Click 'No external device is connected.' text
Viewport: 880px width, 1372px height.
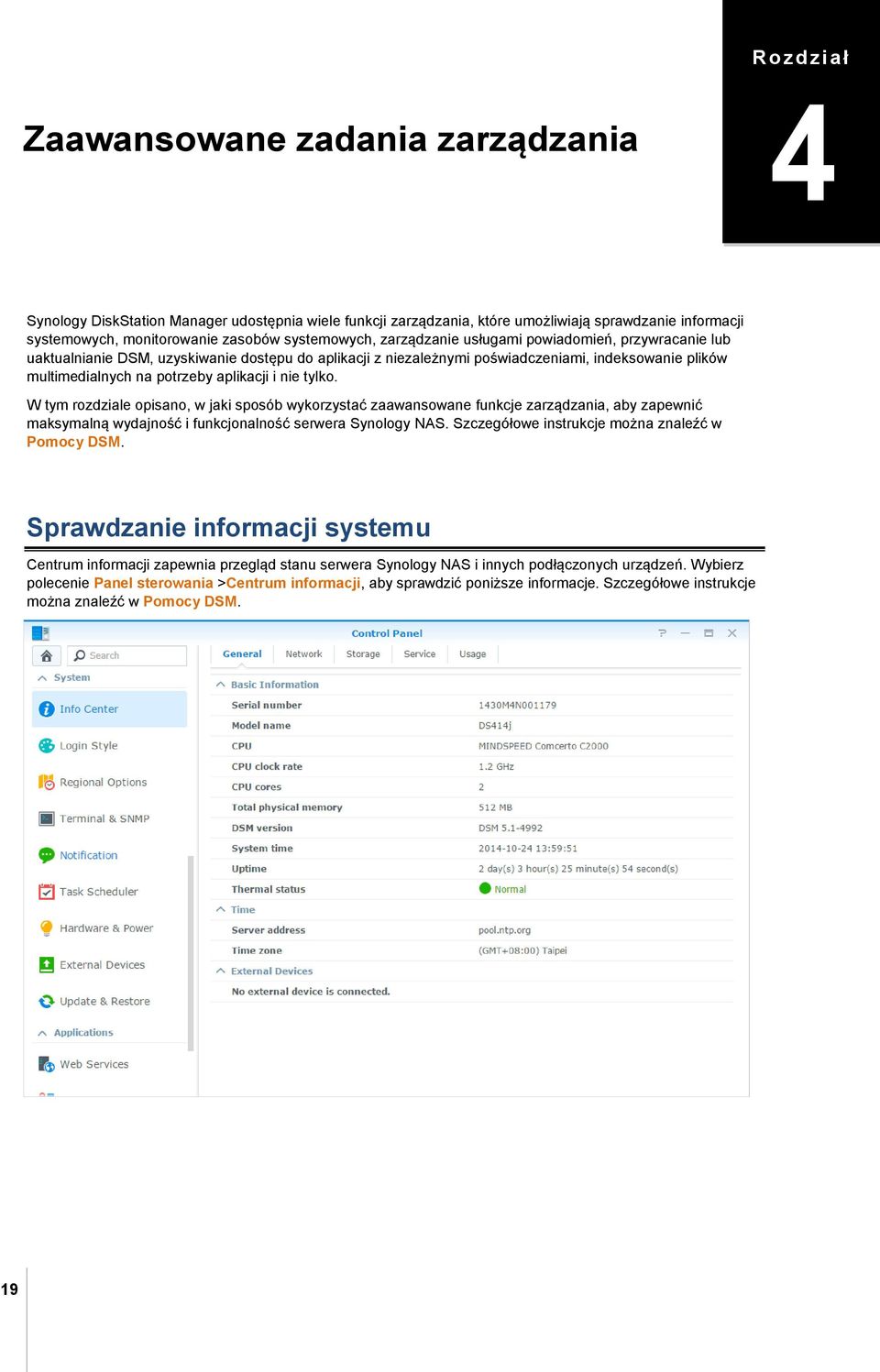coord(311,992)
